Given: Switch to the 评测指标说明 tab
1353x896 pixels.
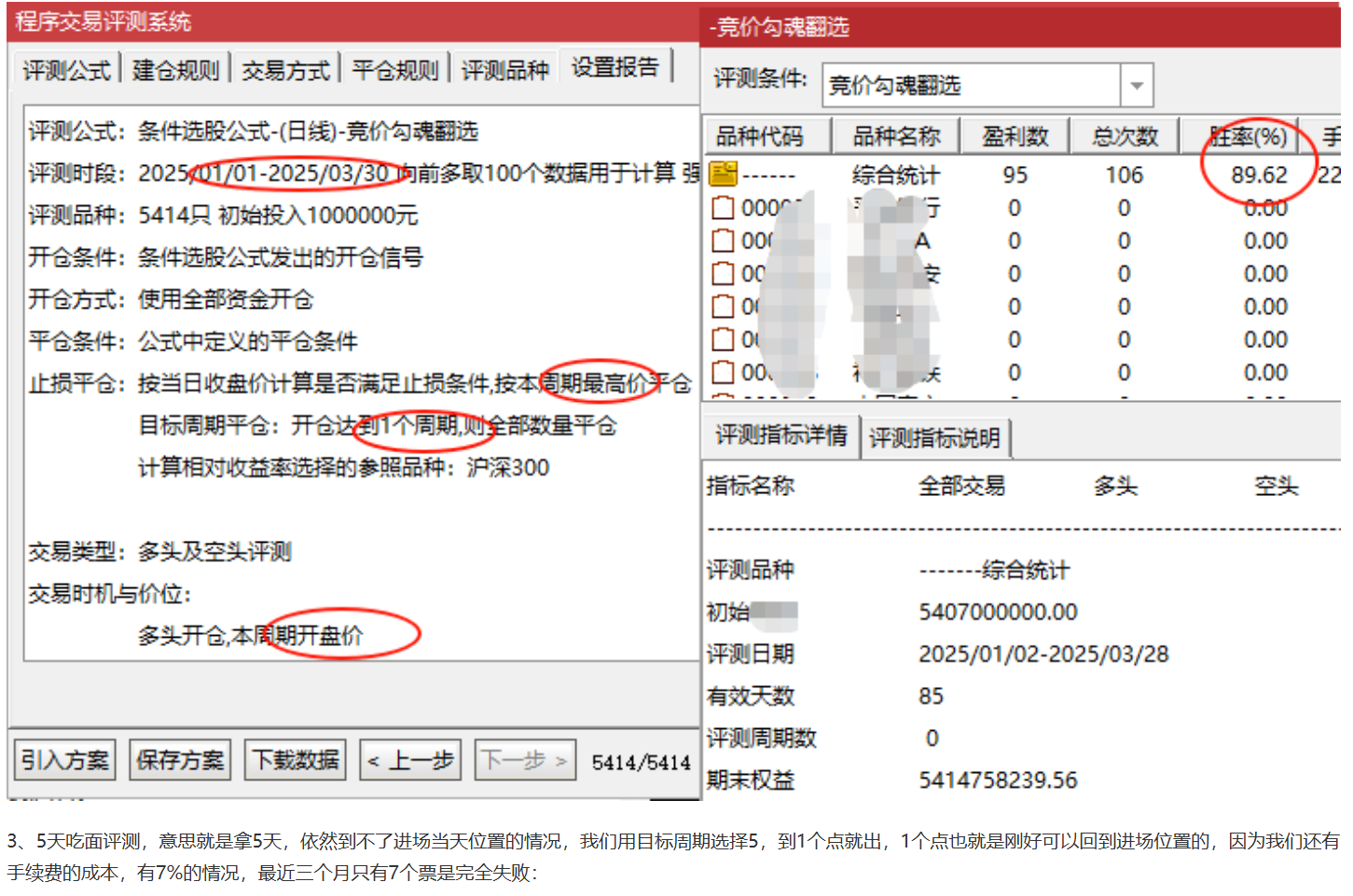Looking at the screenshot, I should (935, 436).
